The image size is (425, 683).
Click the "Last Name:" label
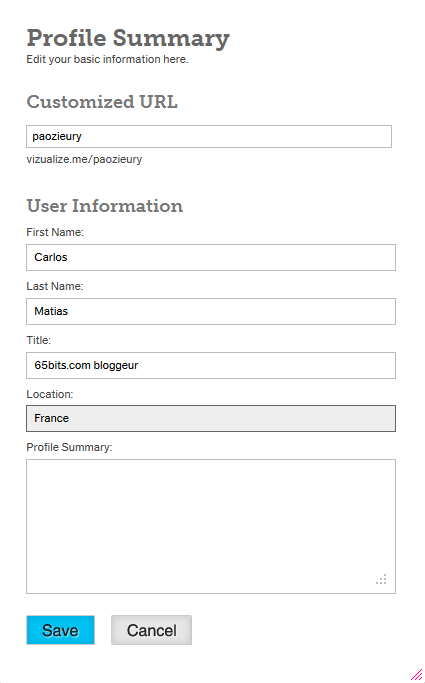coord(55,286)
